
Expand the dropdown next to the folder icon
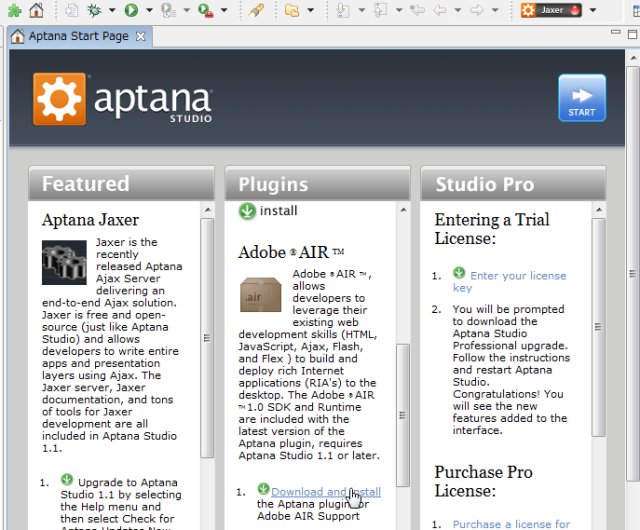click(x=311, y=10)
